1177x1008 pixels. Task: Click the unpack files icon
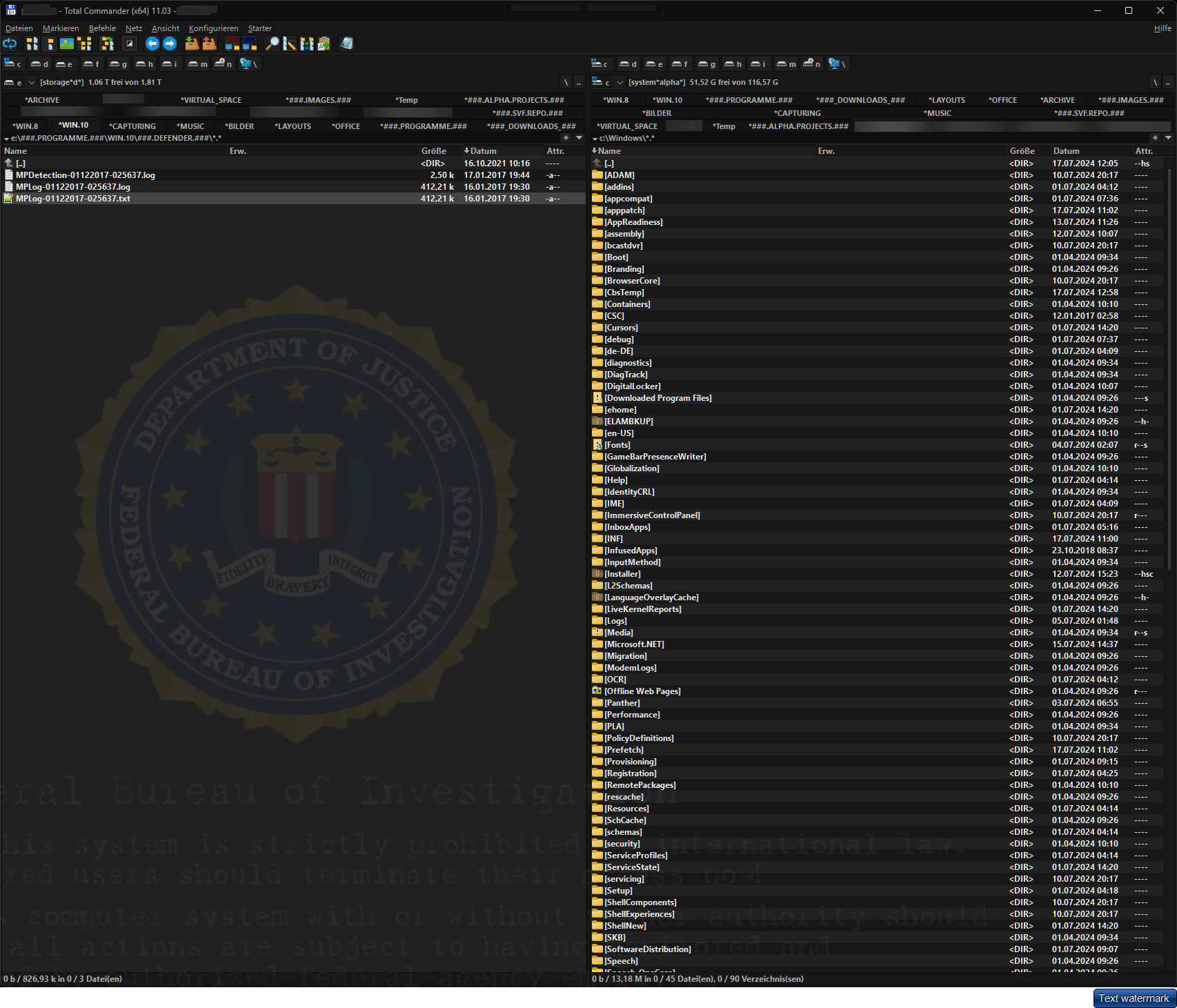coord(209,43)
